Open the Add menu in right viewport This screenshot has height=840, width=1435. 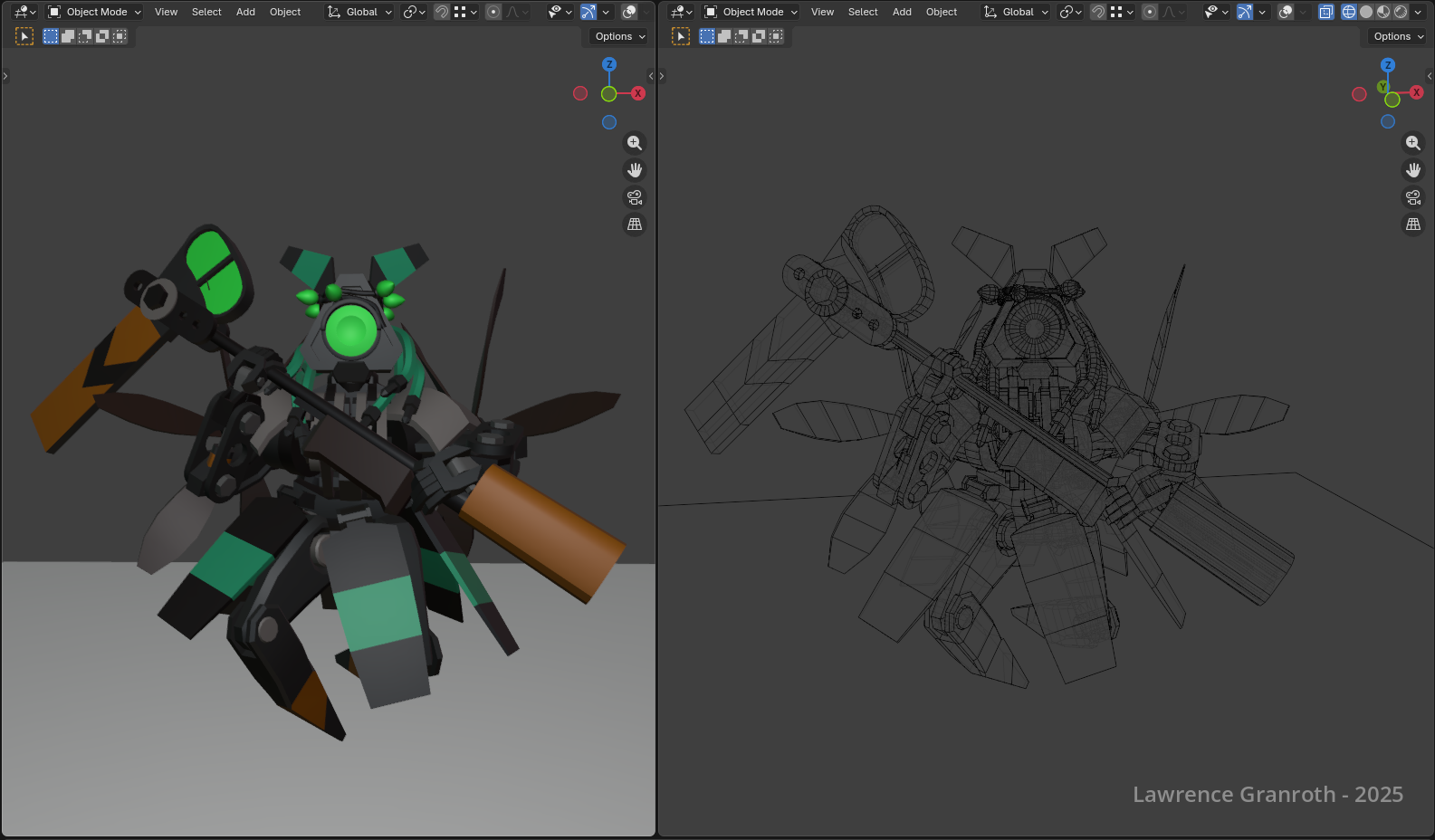pos(902,12)
